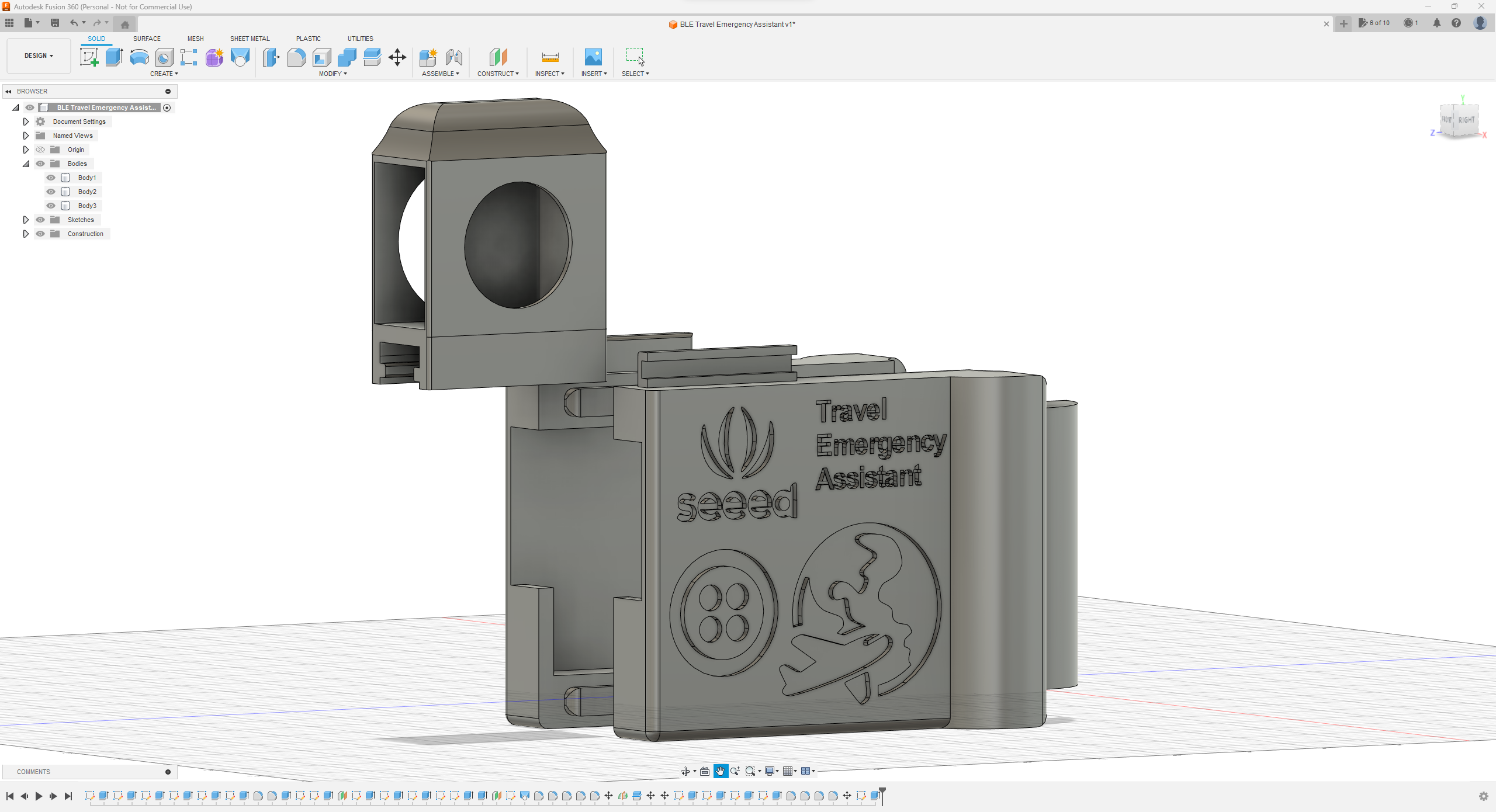Viewport: 1496px width, 812px height.
Task: Open the Measure tool under Inspect
Action: (550, 57)
